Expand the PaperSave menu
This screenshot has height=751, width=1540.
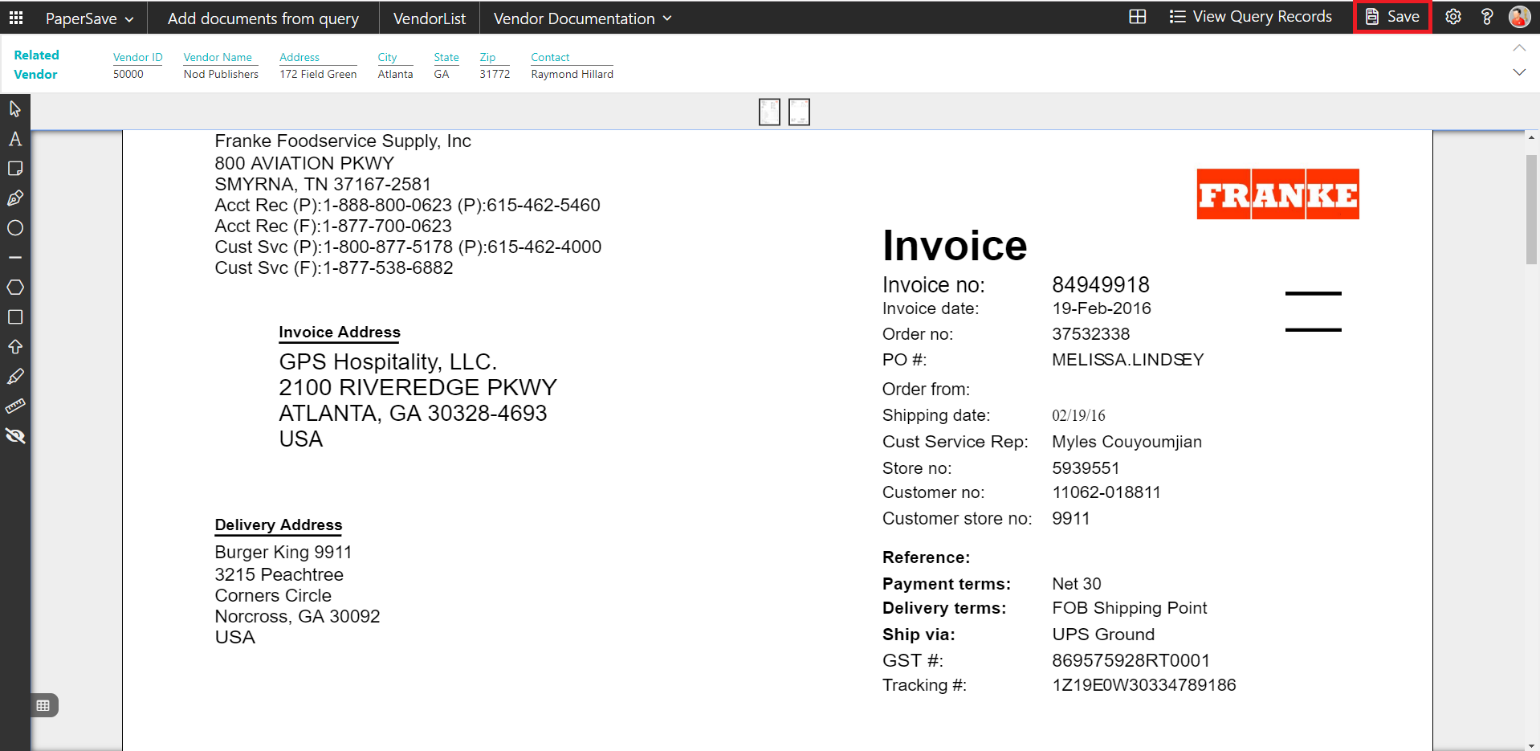coord(89,18)
